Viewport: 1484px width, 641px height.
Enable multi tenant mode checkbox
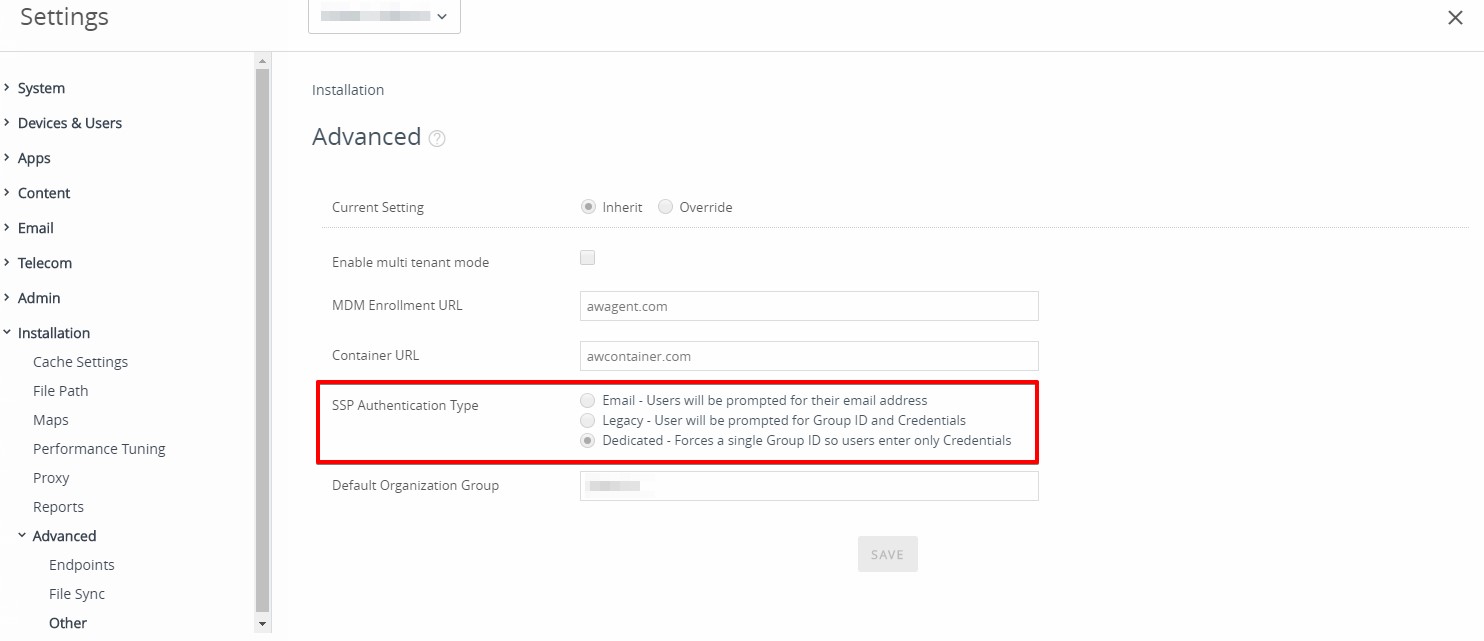coord(588,258)
